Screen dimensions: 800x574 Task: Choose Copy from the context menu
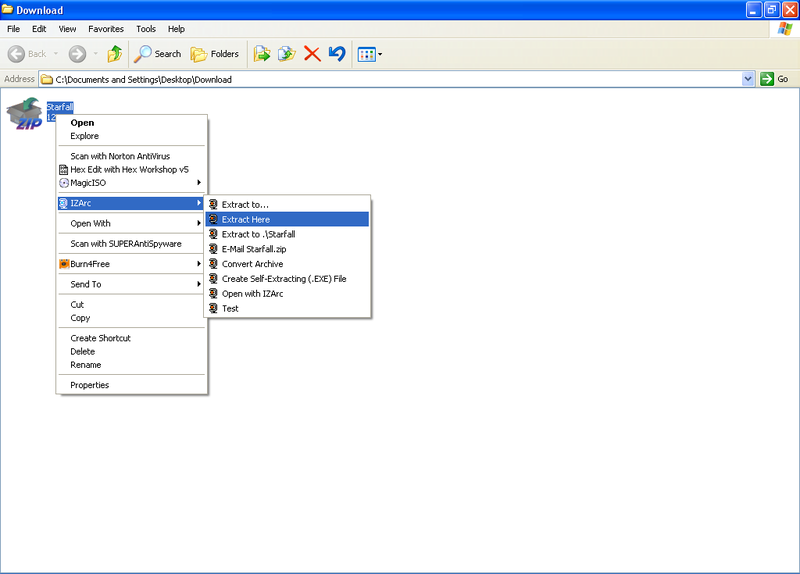(132, 318)
